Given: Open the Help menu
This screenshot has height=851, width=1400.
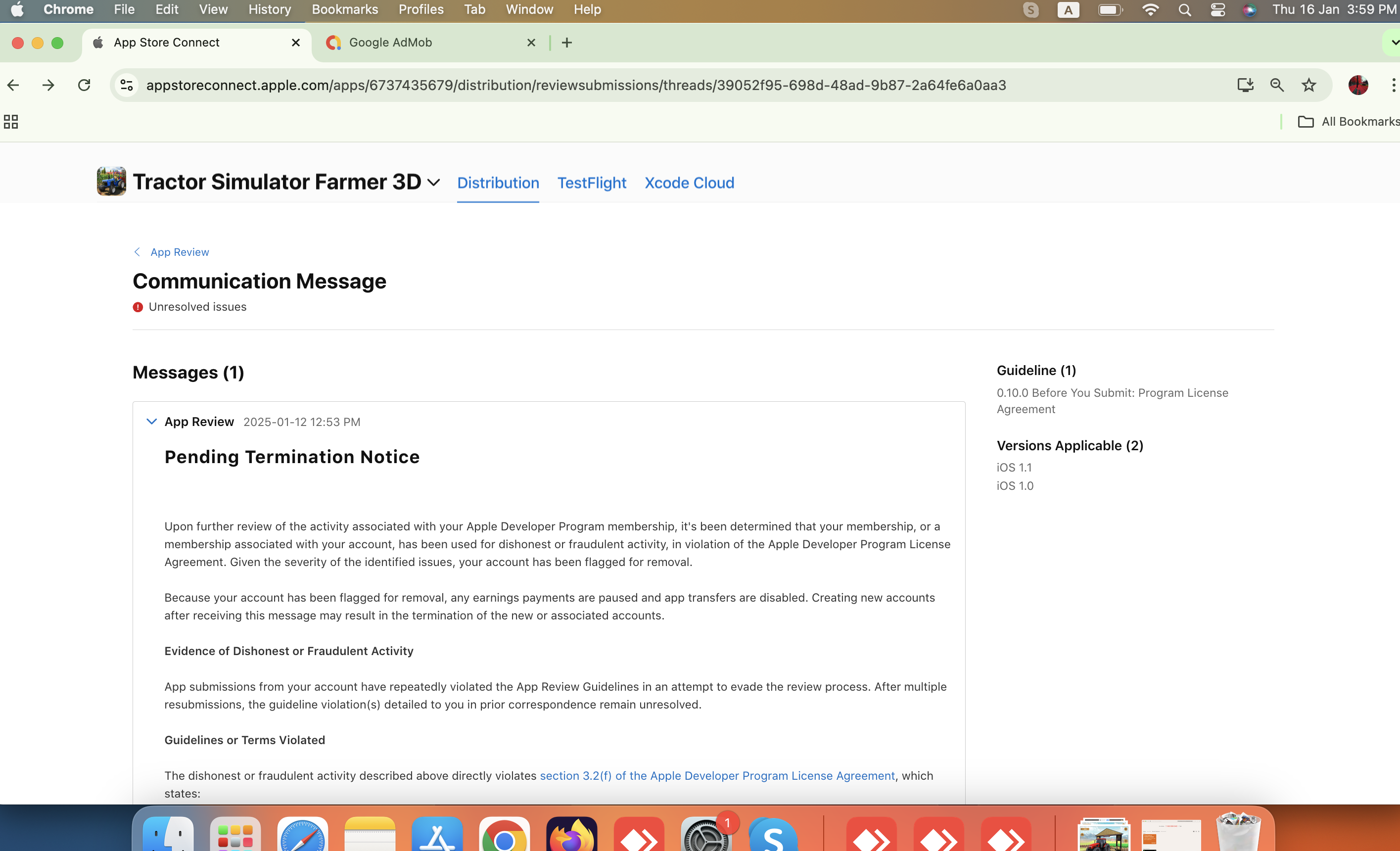Looking at the screenshot, I should (587, 10).
